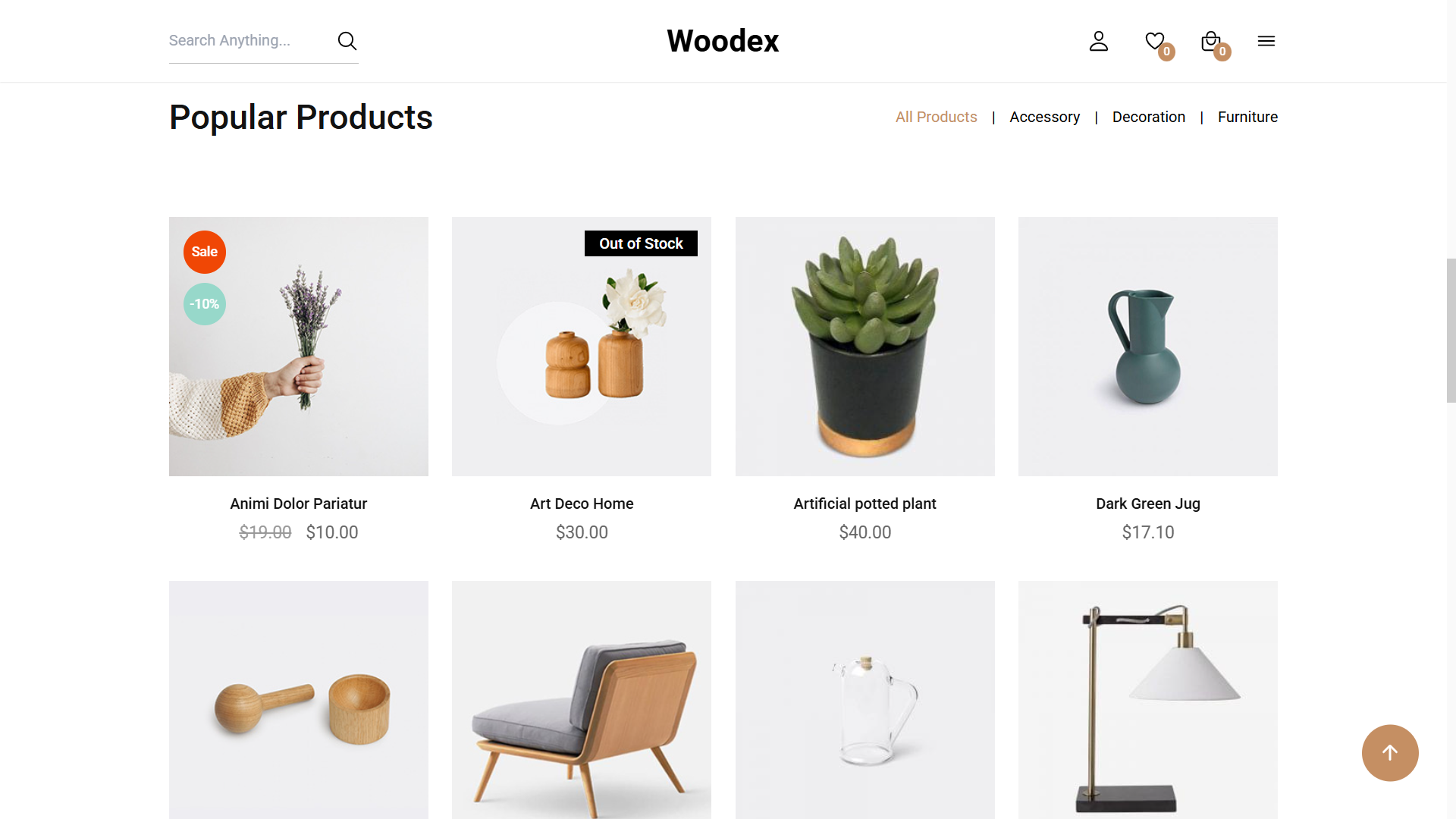Screen dimensions: 1456x819
Task: Open the user account icon
Action: point(1098,41)
